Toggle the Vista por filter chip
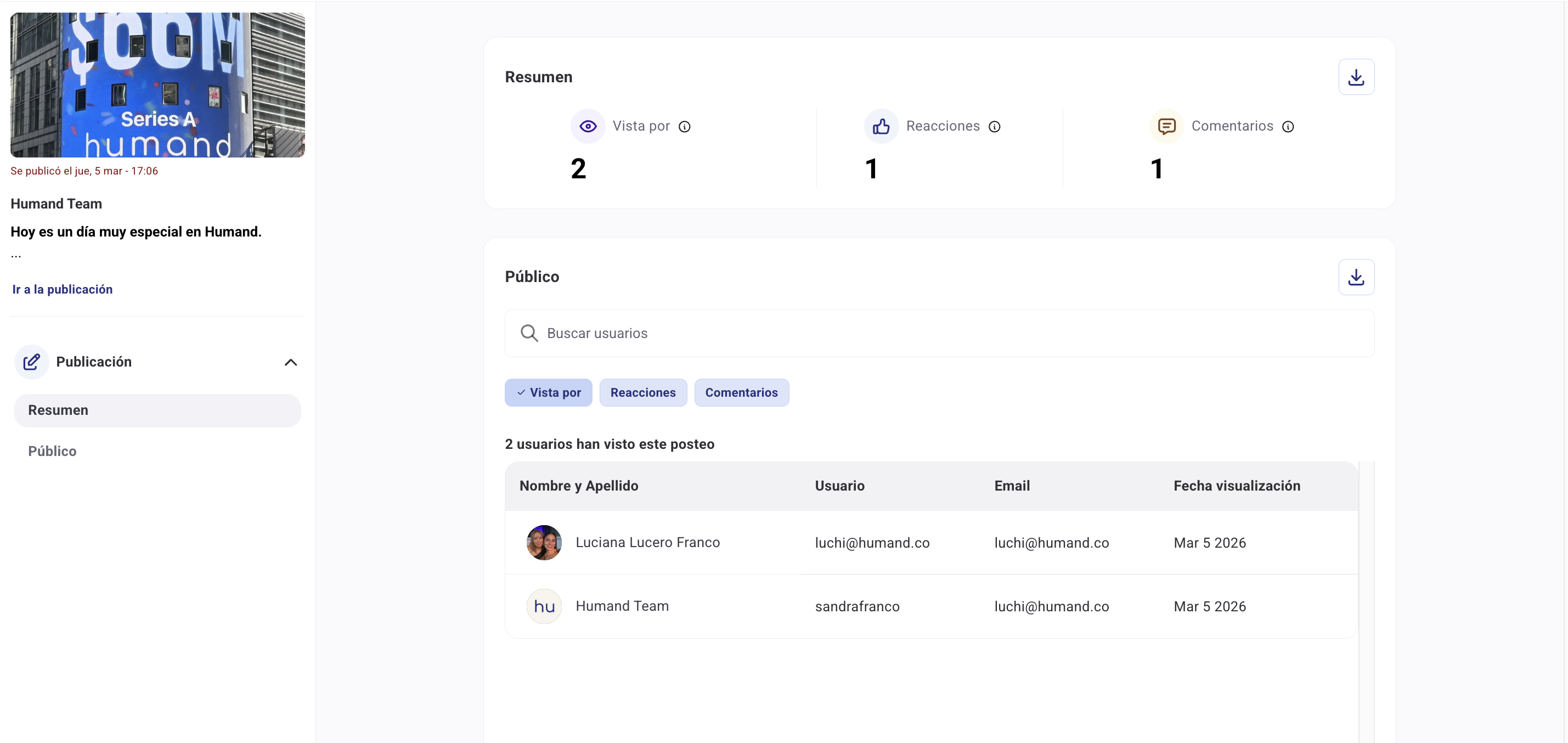The height and width of the screenshot is (743, 1568). pyautogui.click(x=548, y=392)
